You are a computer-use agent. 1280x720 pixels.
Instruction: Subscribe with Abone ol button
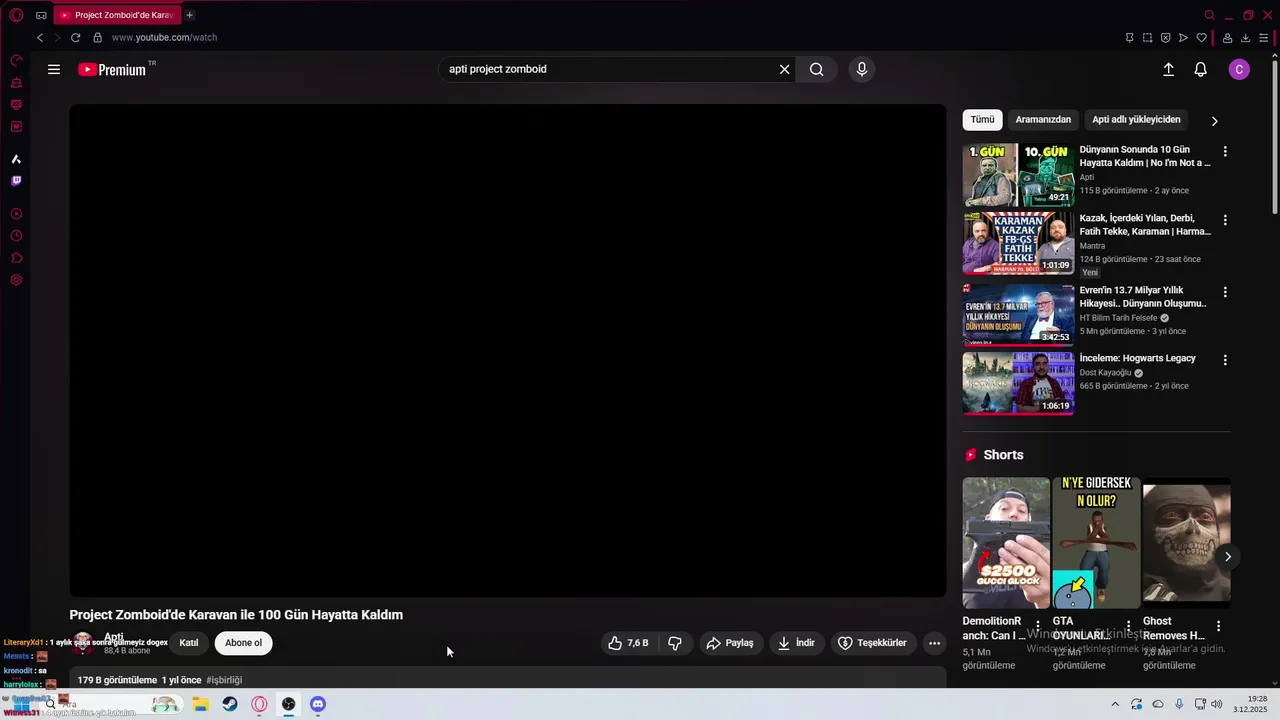243,643
